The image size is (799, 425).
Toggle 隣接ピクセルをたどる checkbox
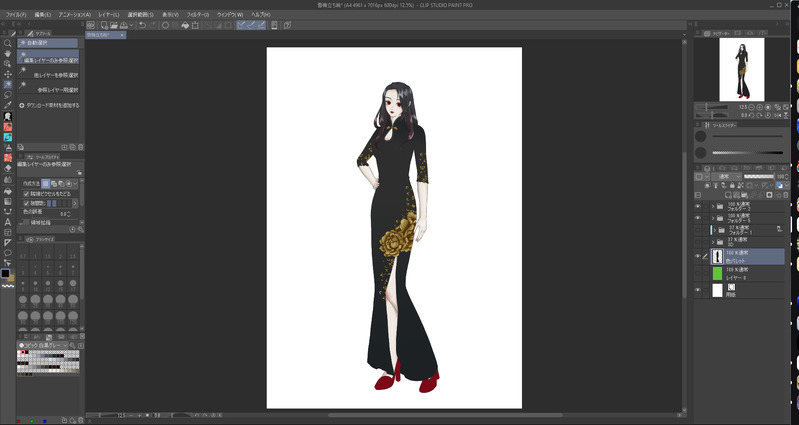(x=26, y=194)
